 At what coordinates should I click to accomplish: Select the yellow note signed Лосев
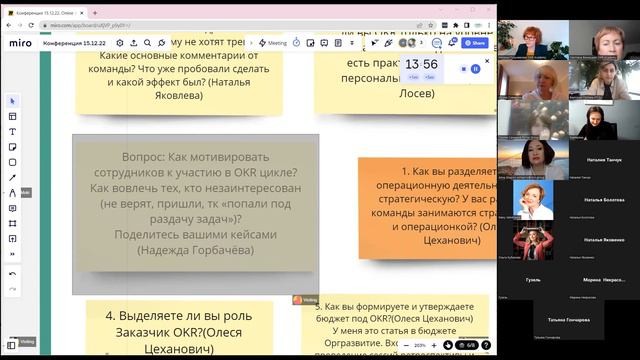pos(405,73)
